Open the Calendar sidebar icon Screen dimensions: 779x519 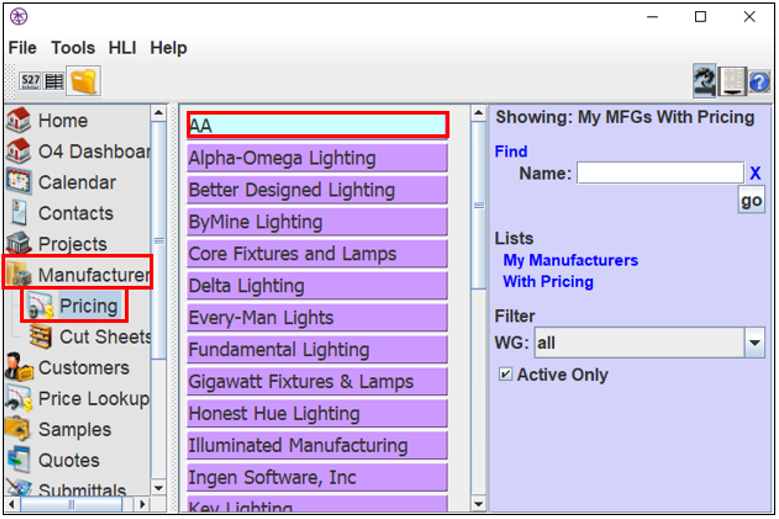click(x=18, y=182)
